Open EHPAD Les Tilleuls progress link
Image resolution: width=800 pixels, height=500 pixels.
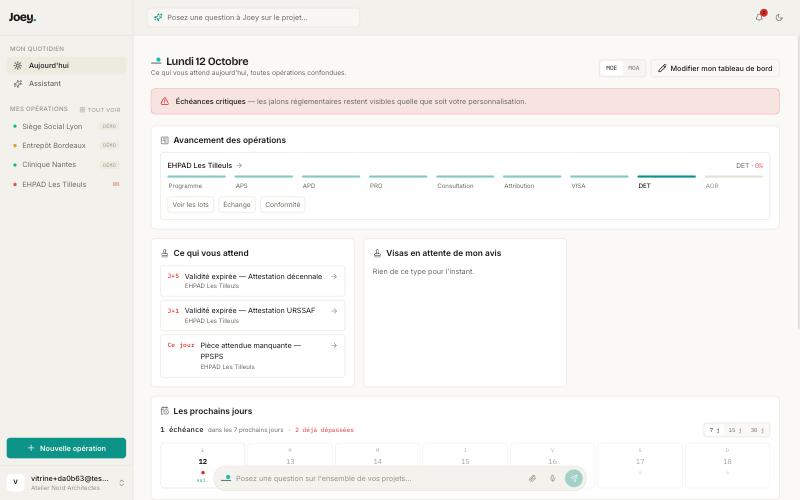coord(205,165)
